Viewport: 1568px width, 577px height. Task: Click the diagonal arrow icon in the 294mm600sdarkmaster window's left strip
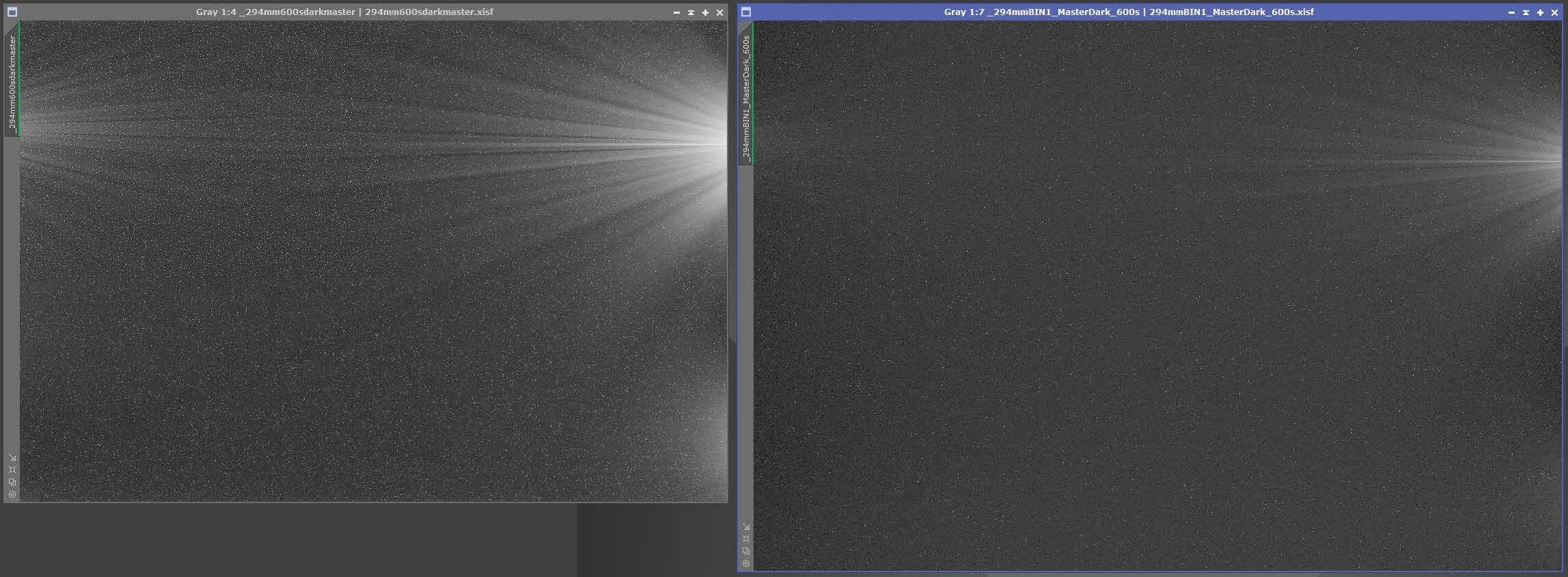point(12,457)
